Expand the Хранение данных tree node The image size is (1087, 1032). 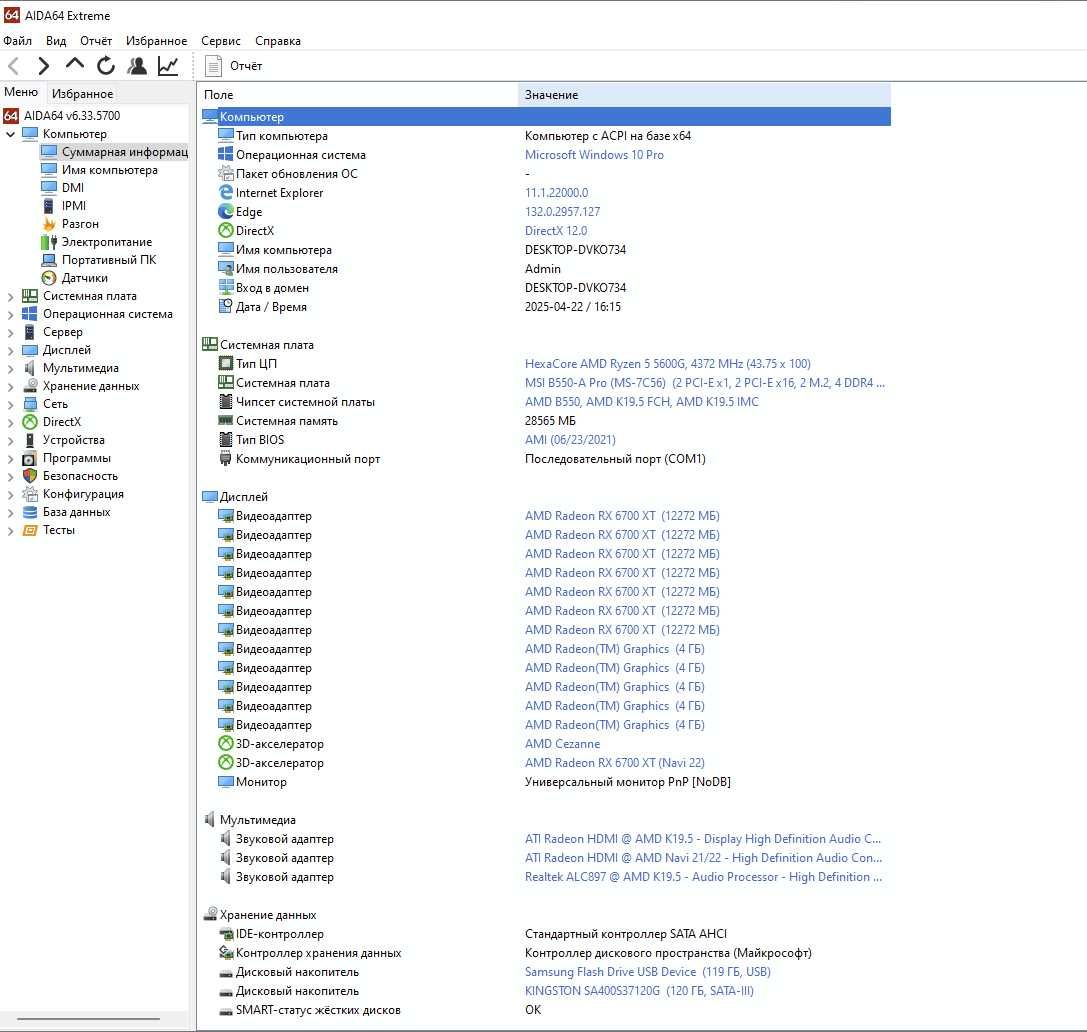click(x=10, y=386)
